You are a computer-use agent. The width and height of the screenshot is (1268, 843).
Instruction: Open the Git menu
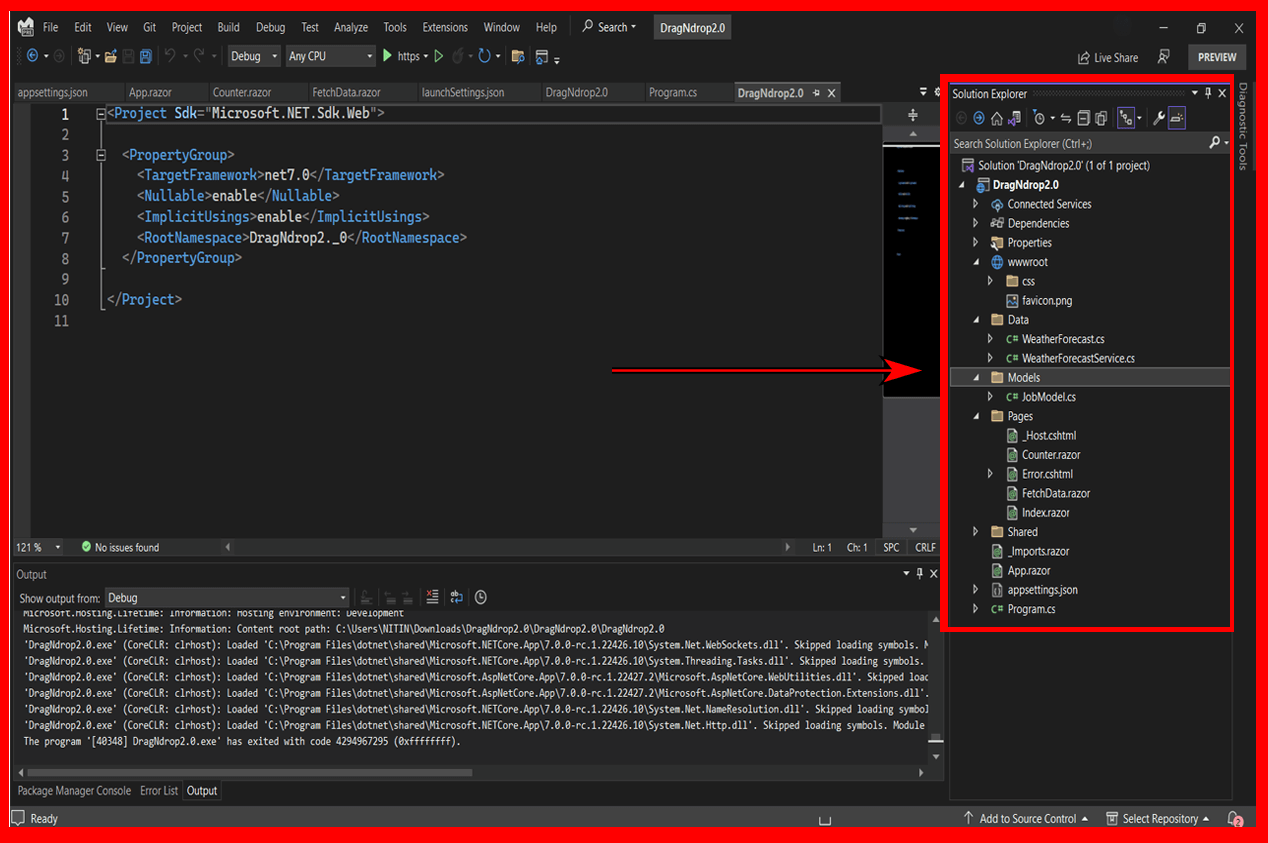pos(148,27)
